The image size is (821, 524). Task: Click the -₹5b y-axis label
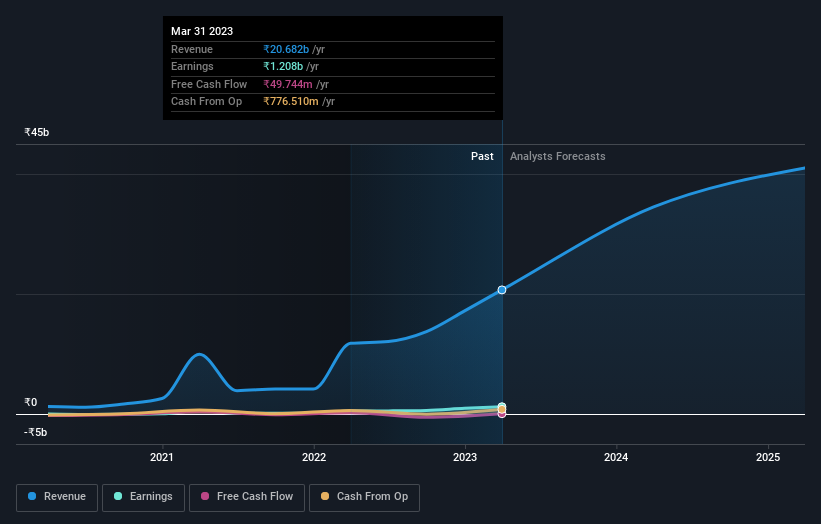point(36,432)
